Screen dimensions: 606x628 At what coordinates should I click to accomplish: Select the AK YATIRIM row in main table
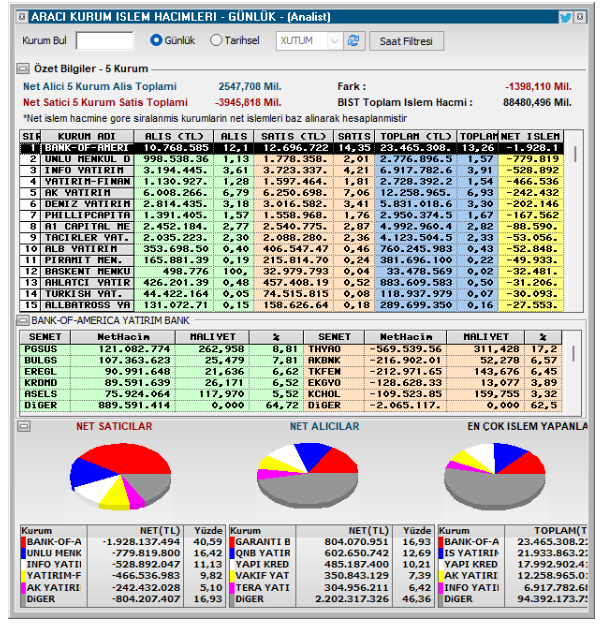point(292,193)
